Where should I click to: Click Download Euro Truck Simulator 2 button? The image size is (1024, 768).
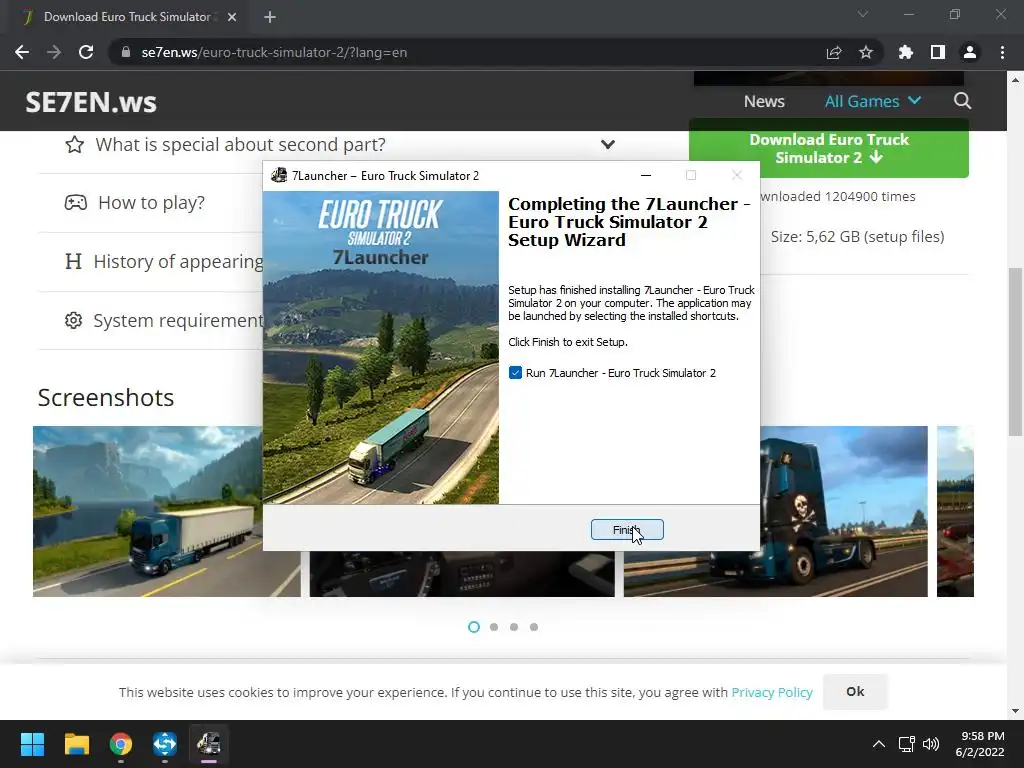click(x=829, y=148)
